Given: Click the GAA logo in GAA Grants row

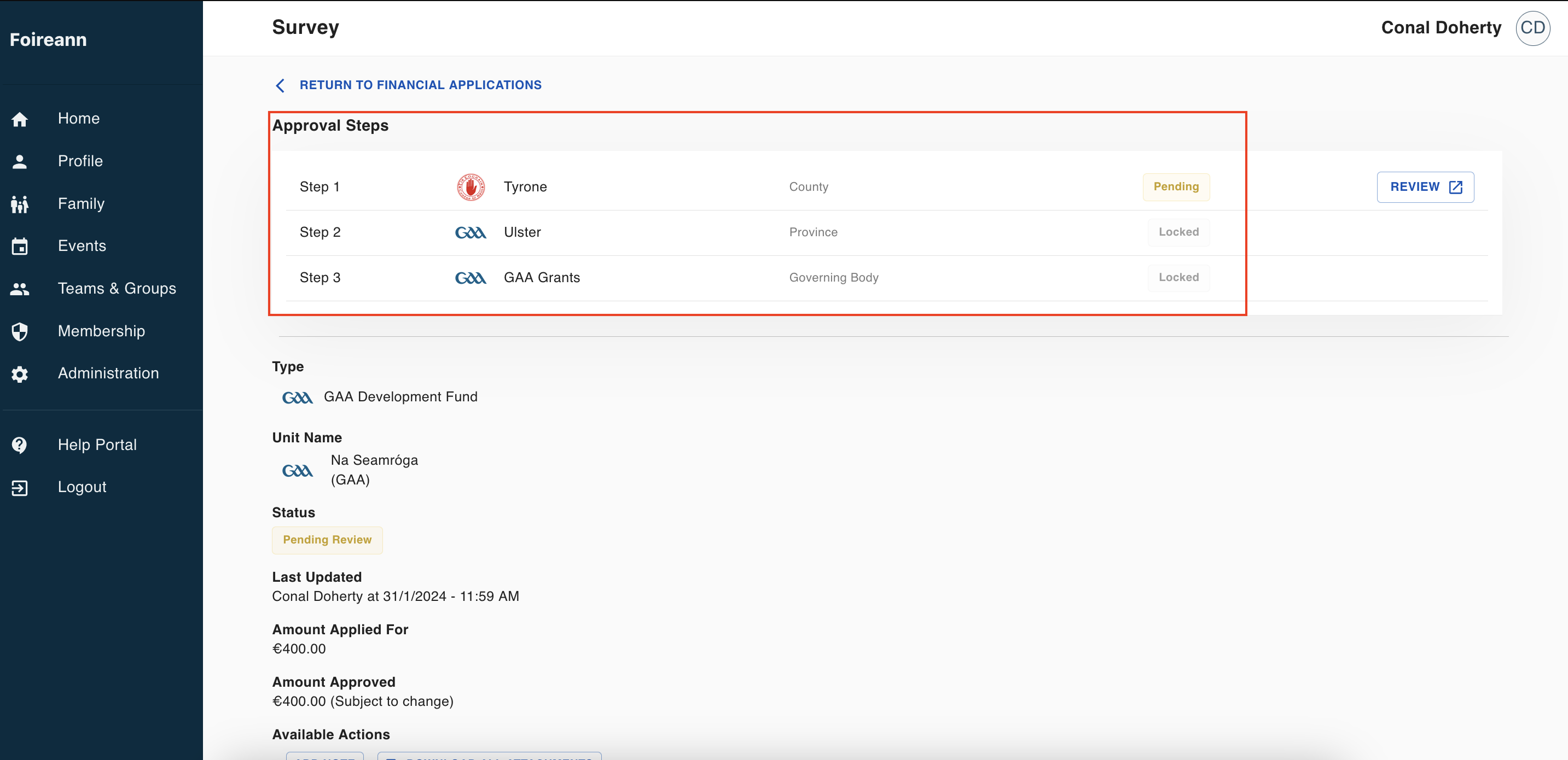Looking at the screenshot, I should (x=471, y=278).
